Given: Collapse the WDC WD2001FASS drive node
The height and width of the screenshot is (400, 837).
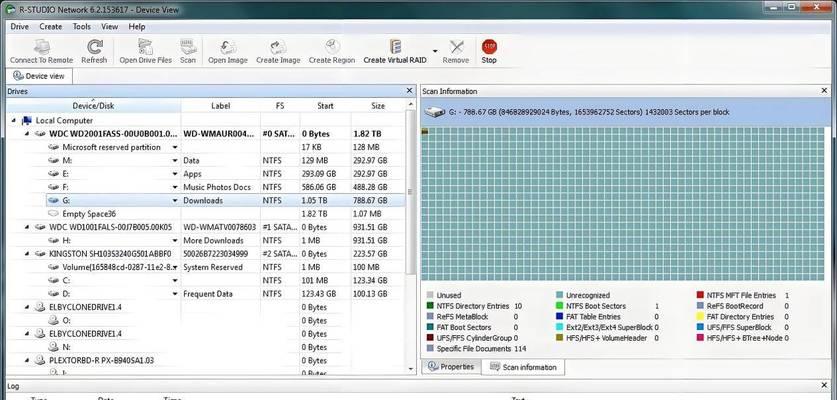Looking at the screenshot, I should click(x=27, y=134).
